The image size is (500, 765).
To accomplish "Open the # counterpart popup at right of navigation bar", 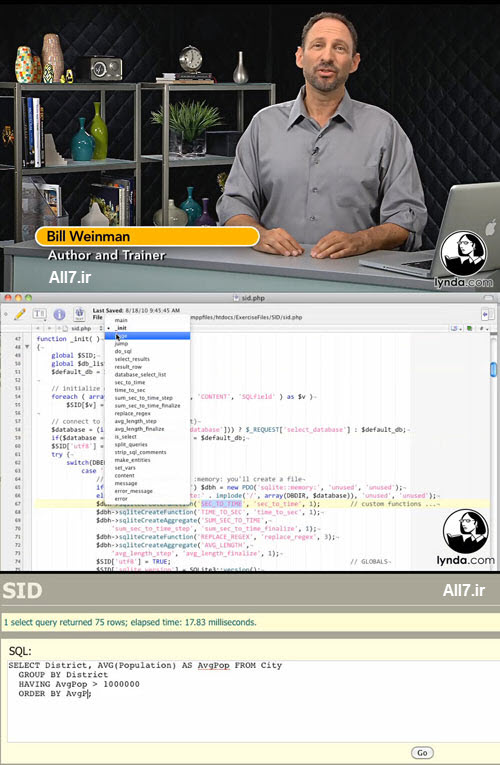I will pyautogui.click(x=483, y=328).
